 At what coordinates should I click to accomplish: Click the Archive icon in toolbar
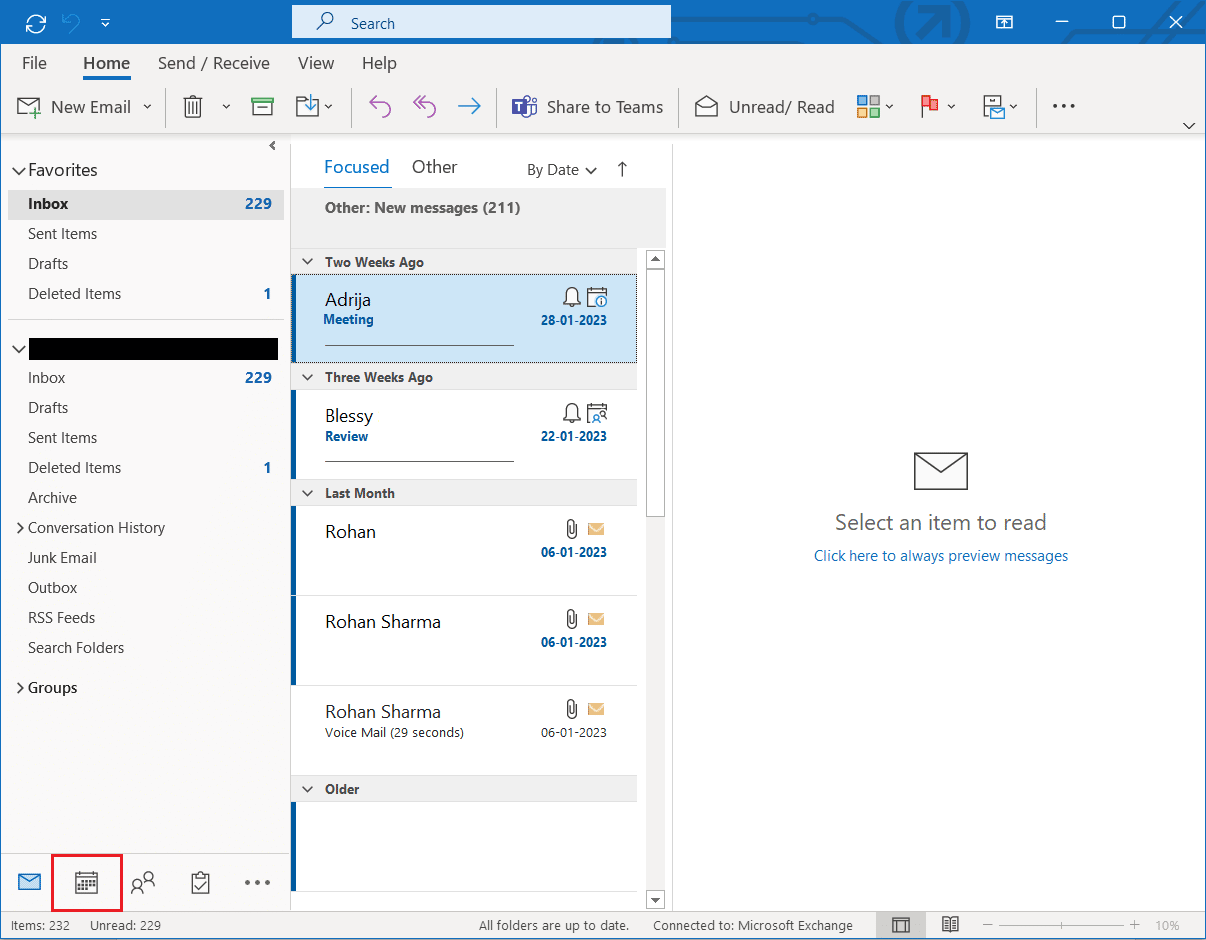pos(262,107)
